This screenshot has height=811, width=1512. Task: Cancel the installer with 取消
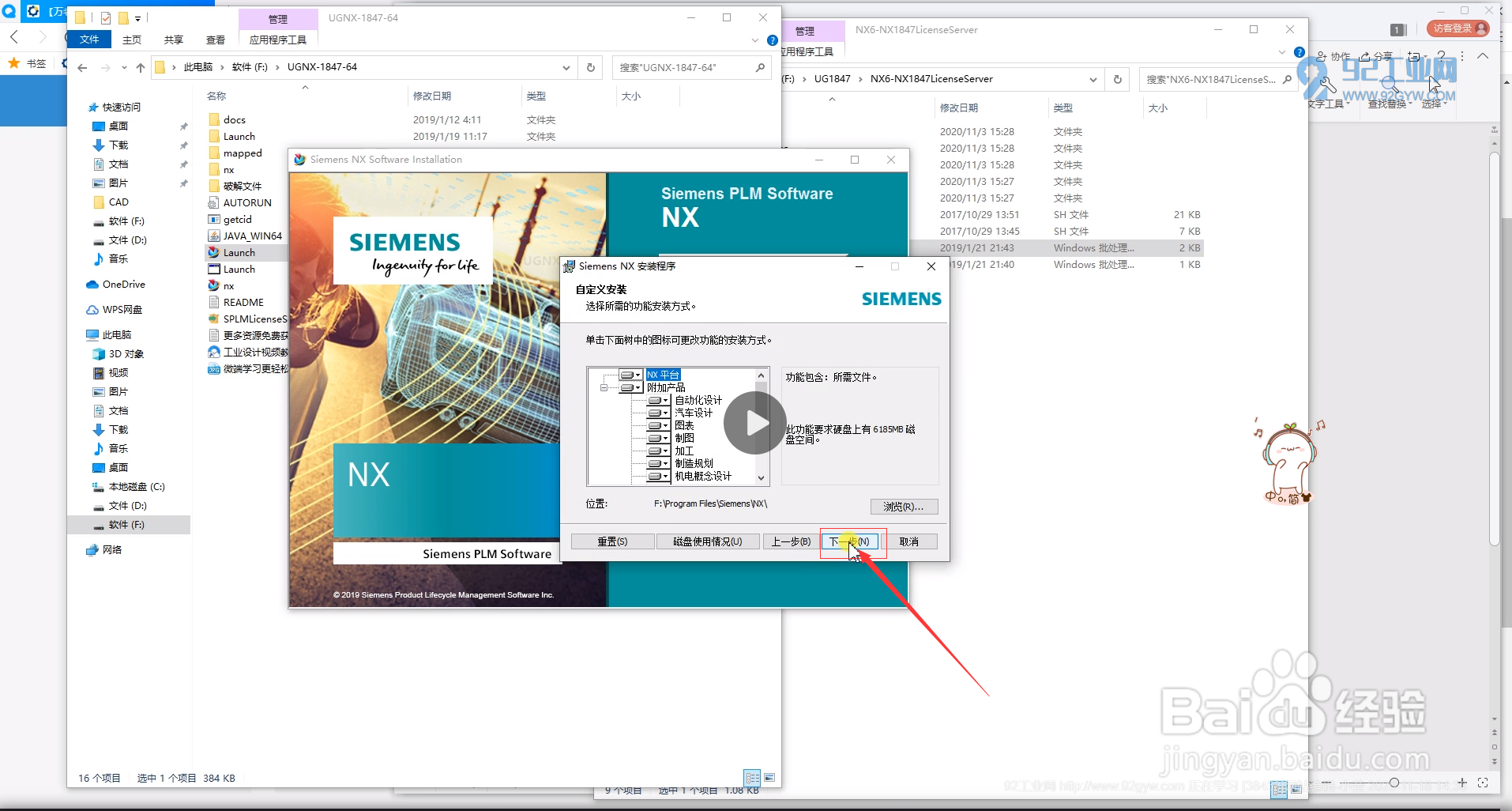tap(909, 541)
